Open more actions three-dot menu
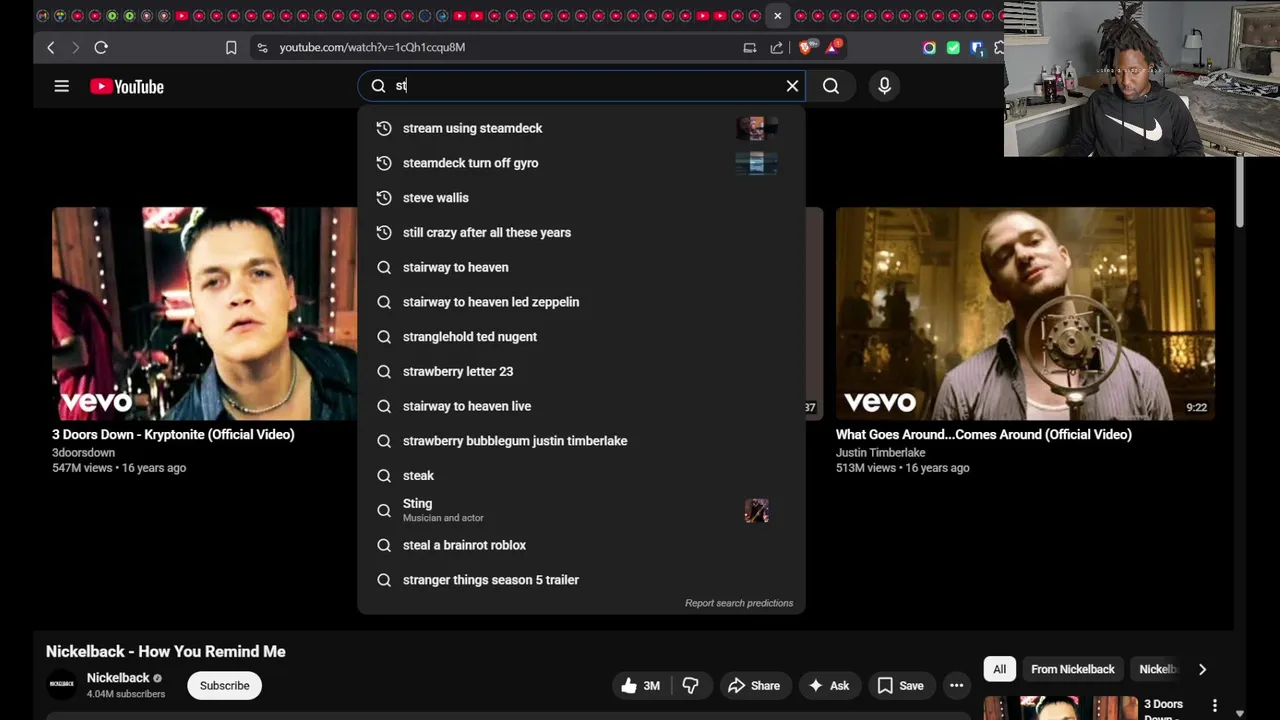This screenshot has width=1280, height=720. 956,686
